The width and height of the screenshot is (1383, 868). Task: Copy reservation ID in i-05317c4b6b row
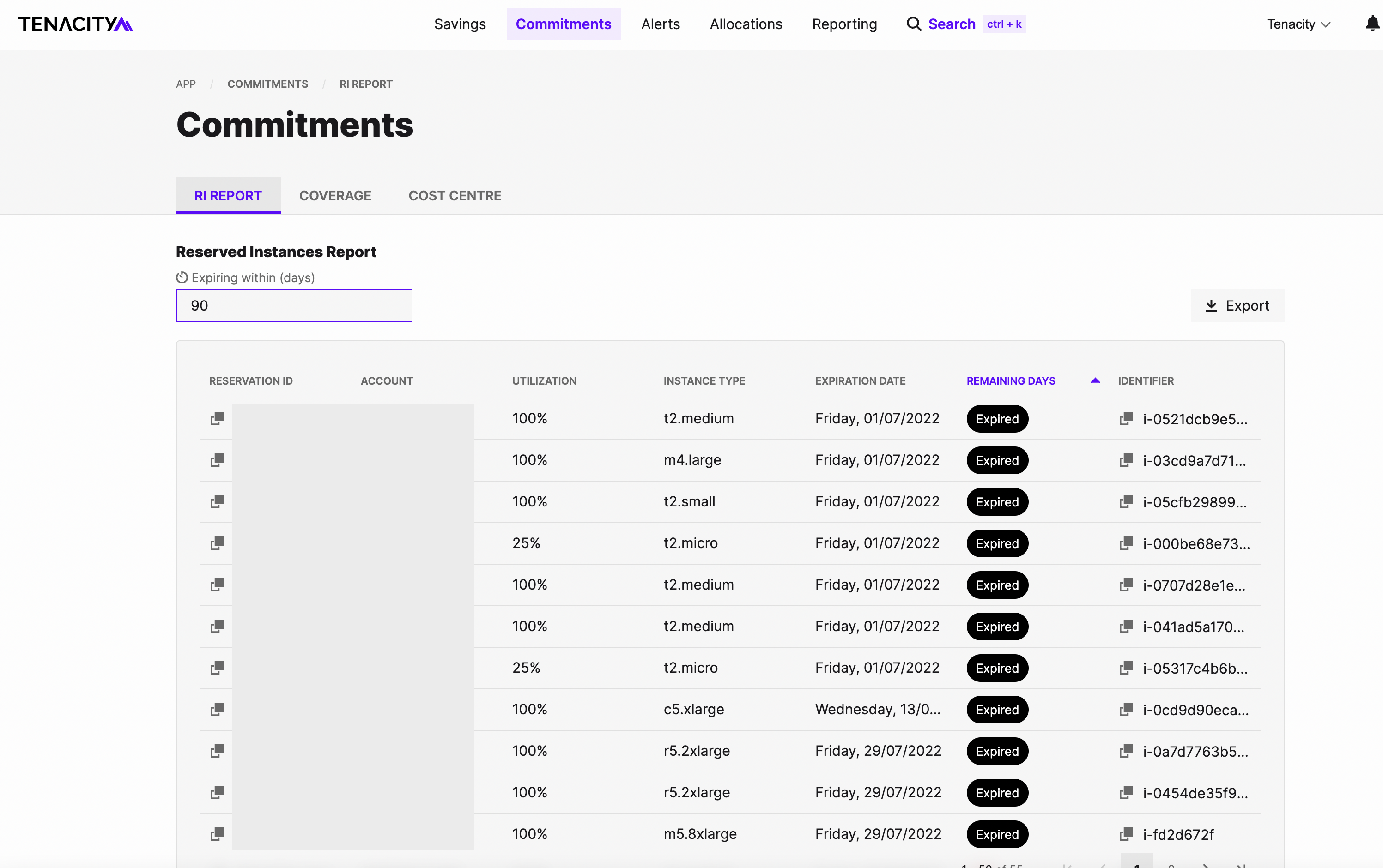(217, 668)
